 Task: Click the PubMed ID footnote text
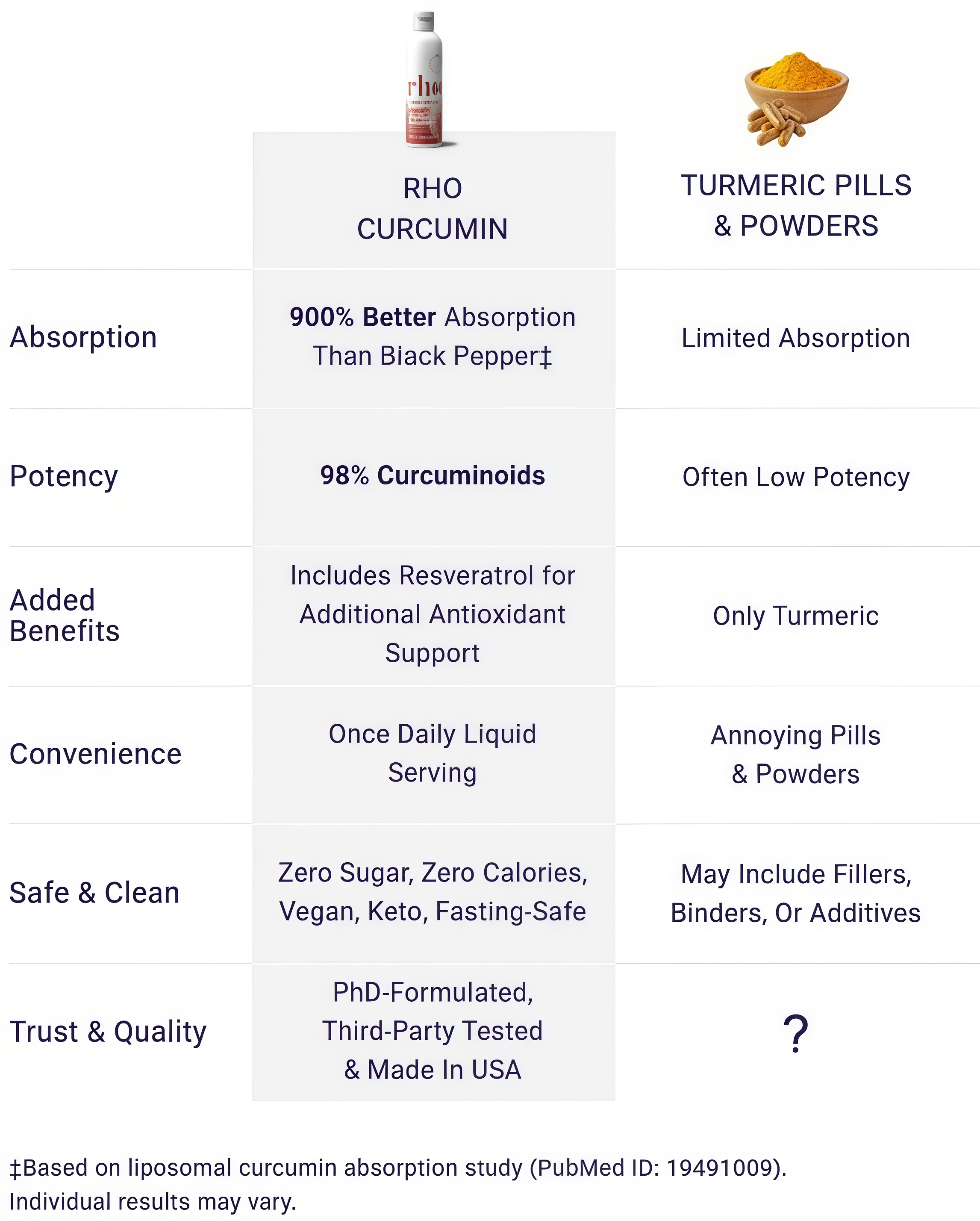click(x=398, y=1168)
